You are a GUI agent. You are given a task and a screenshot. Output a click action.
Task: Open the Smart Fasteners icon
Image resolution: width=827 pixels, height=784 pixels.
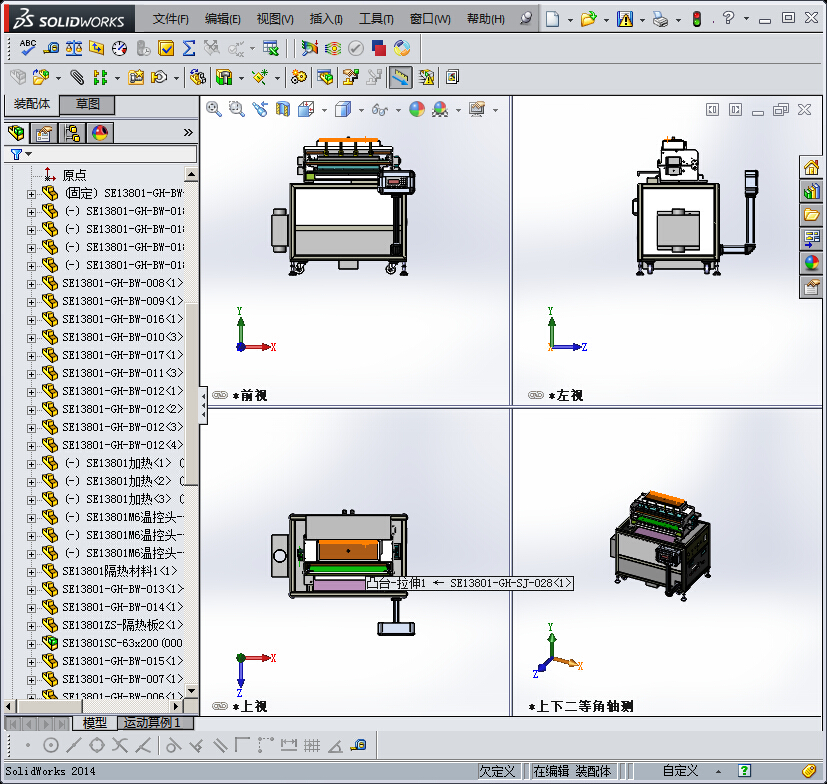point(136,78)
